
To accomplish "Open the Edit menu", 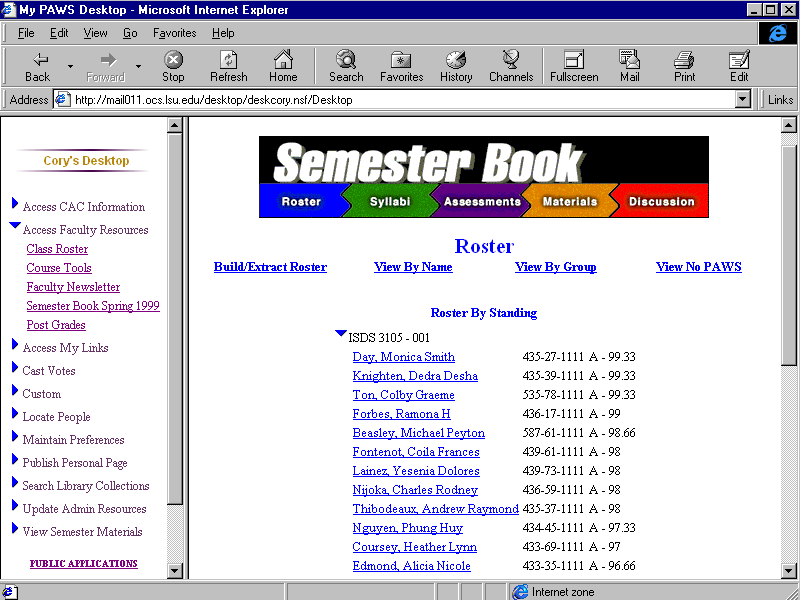I will pyautogui.click(x=59, y=33).
